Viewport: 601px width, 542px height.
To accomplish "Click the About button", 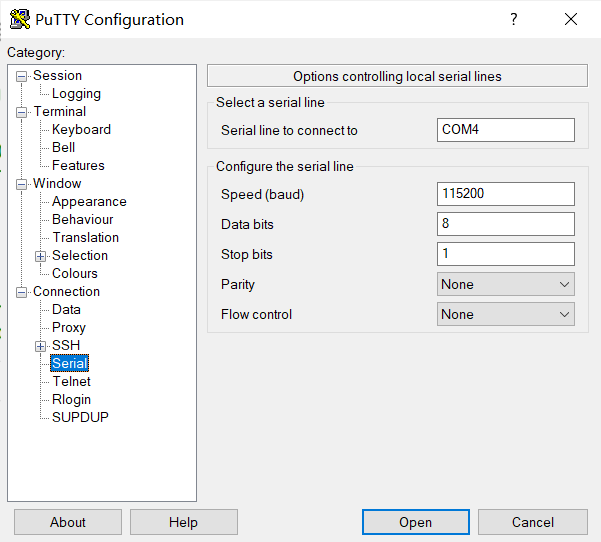I will click(68, 522).
